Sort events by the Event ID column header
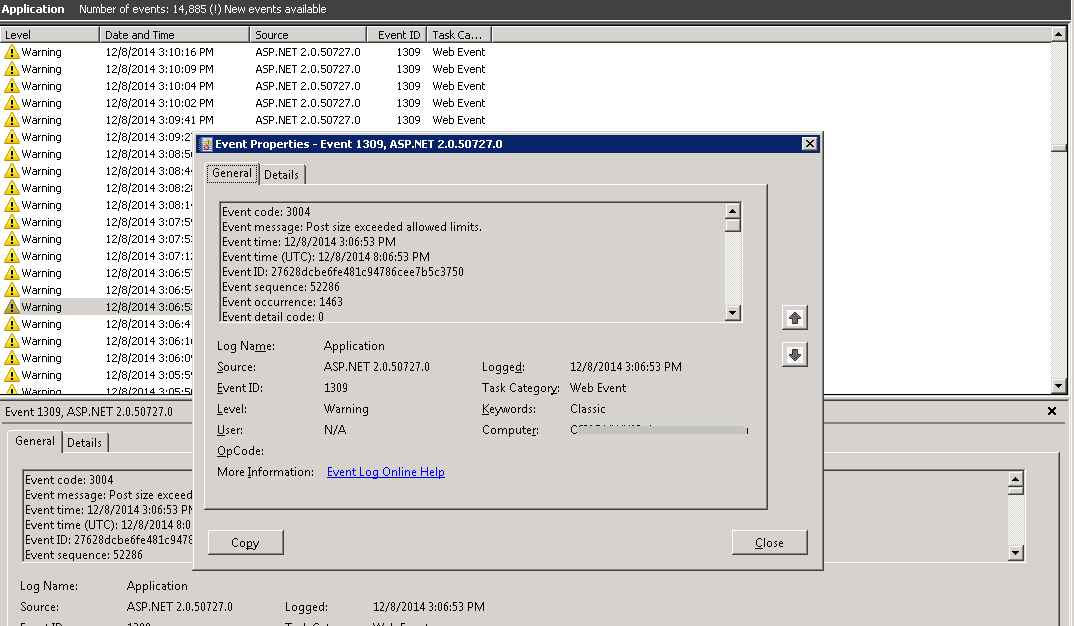Viewport: 1074px width, 626px height. (396, 33)
